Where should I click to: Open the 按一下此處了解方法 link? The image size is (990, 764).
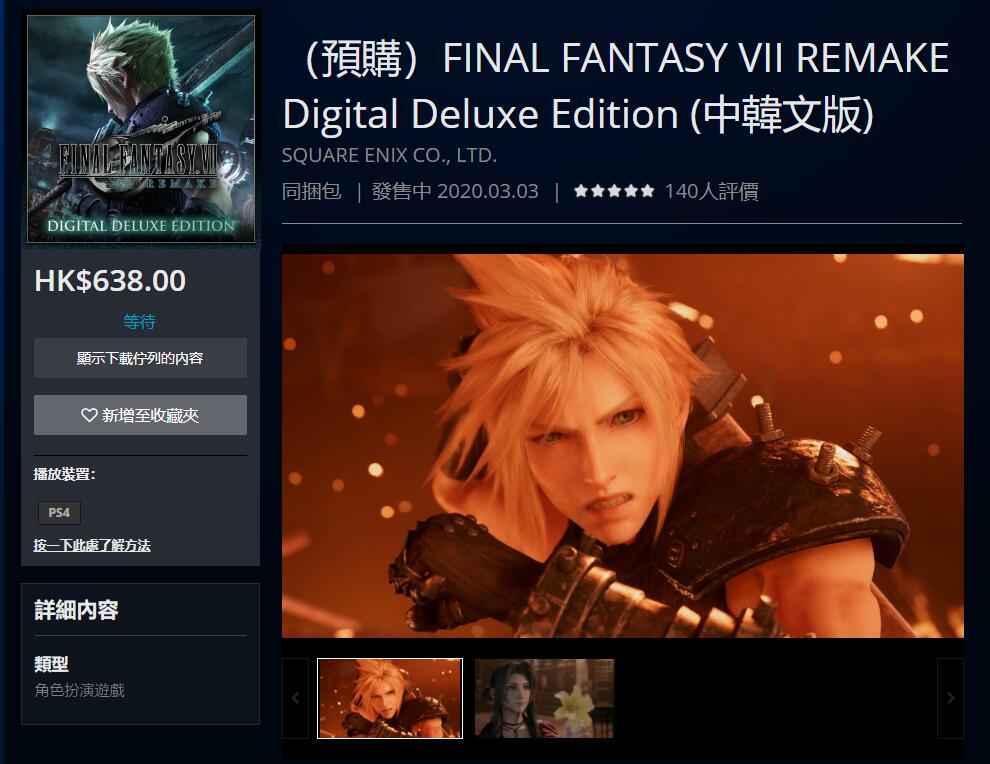coord(92,545)
